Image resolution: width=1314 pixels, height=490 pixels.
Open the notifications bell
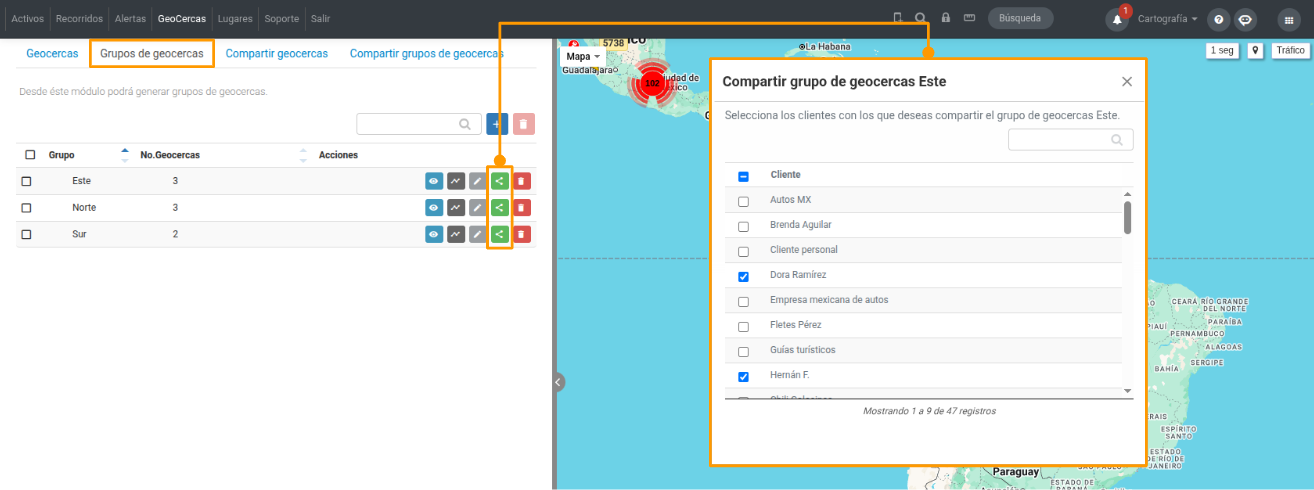(1117, 19)
